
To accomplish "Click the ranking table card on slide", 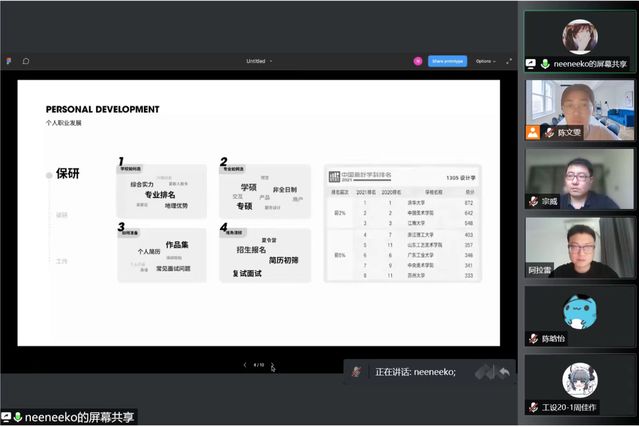I will tap(403, 223).
